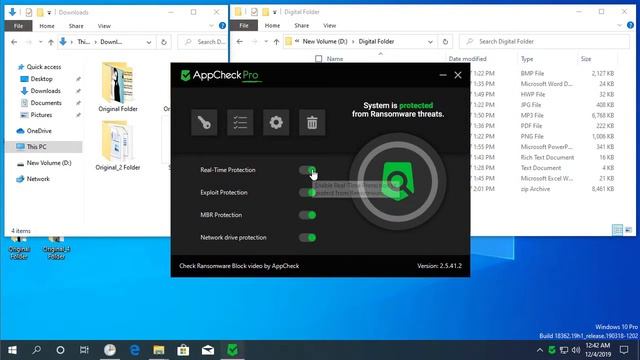Minimize the AppCheck Pro window
Image resolution: width=640 pixels, height=360 pixels.
pyautogui.click(x=443, y=75)
